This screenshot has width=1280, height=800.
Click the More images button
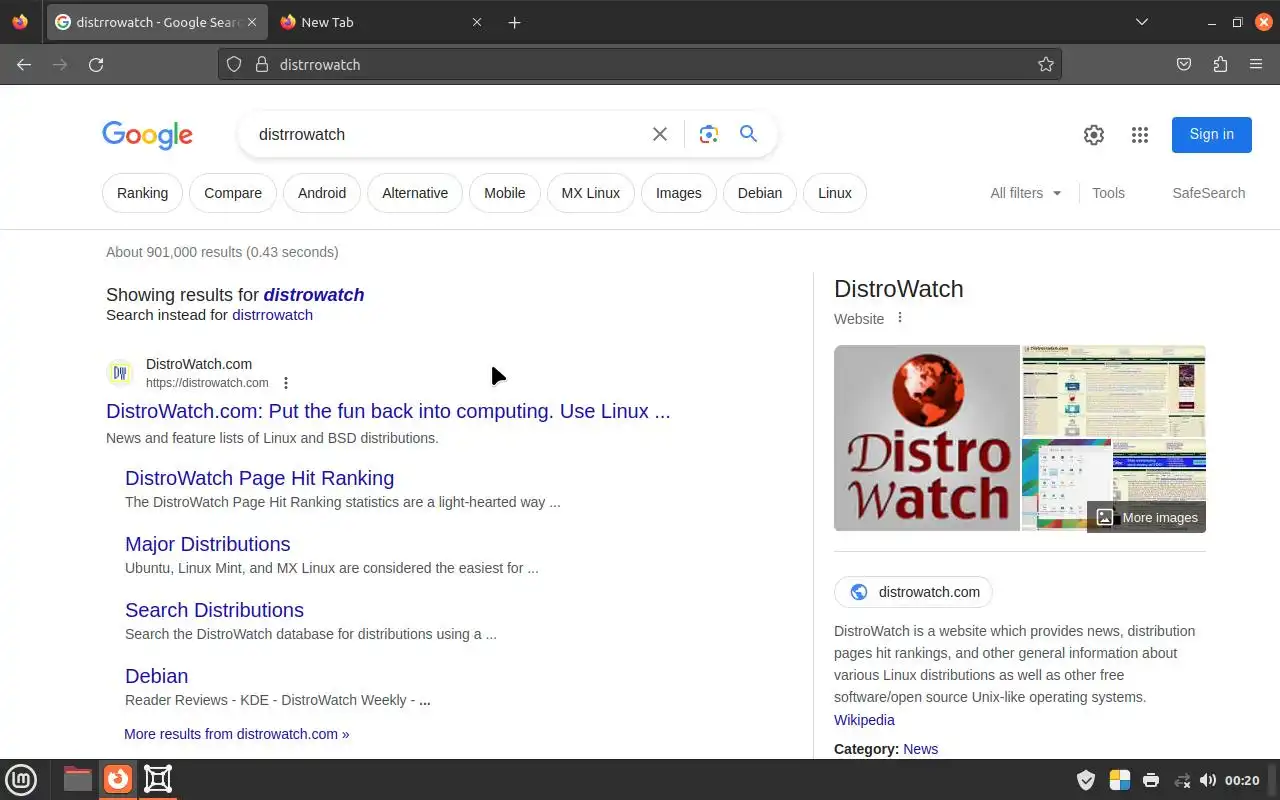coord(1146,517)
